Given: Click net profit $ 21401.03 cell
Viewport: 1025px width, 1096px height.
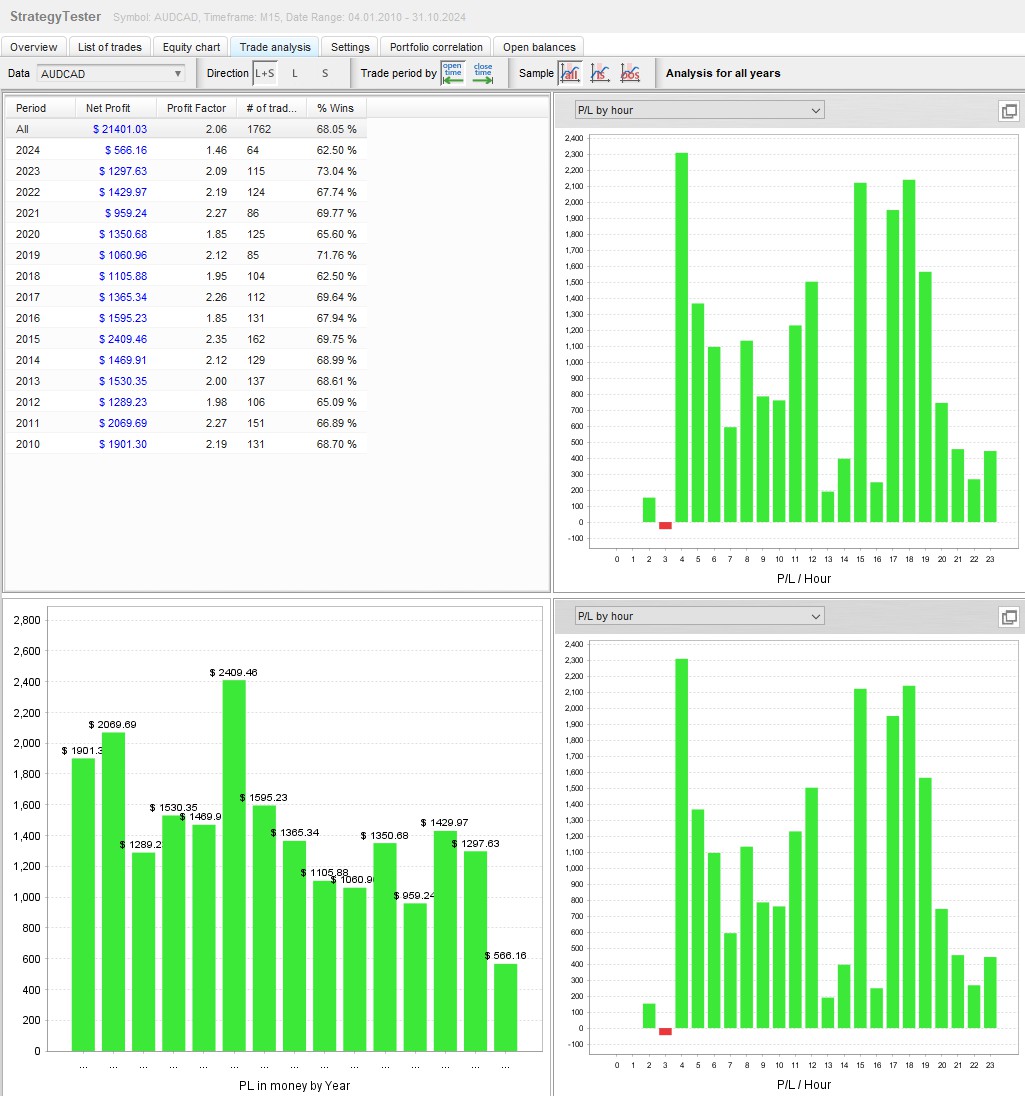Looking at the screenshot, I should [x=120, y=129].
